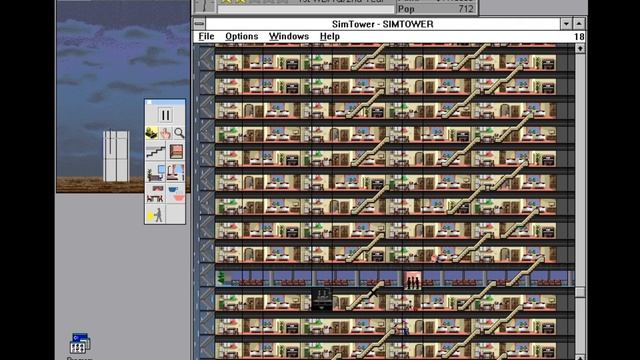Screen dimensions: 640x360
Task: Open the desktop program group icon
Action: [80, 343]
